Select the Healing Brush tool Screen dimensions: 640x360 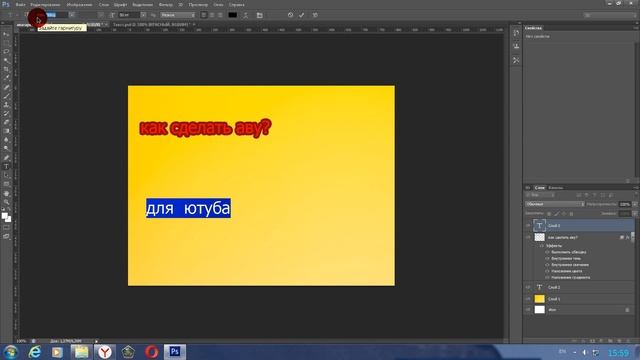coord(6,87)
